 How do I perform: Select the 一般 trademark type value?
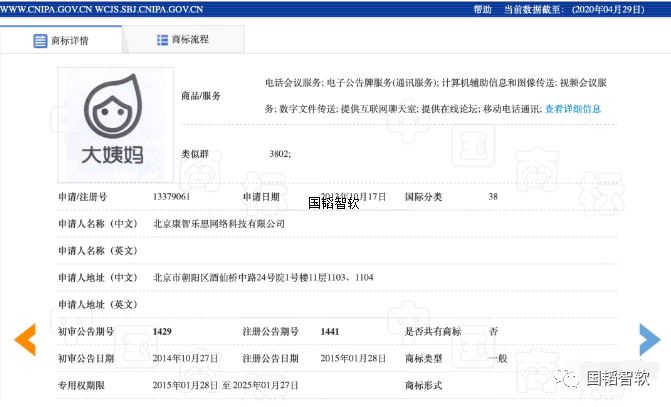(498, 358)
